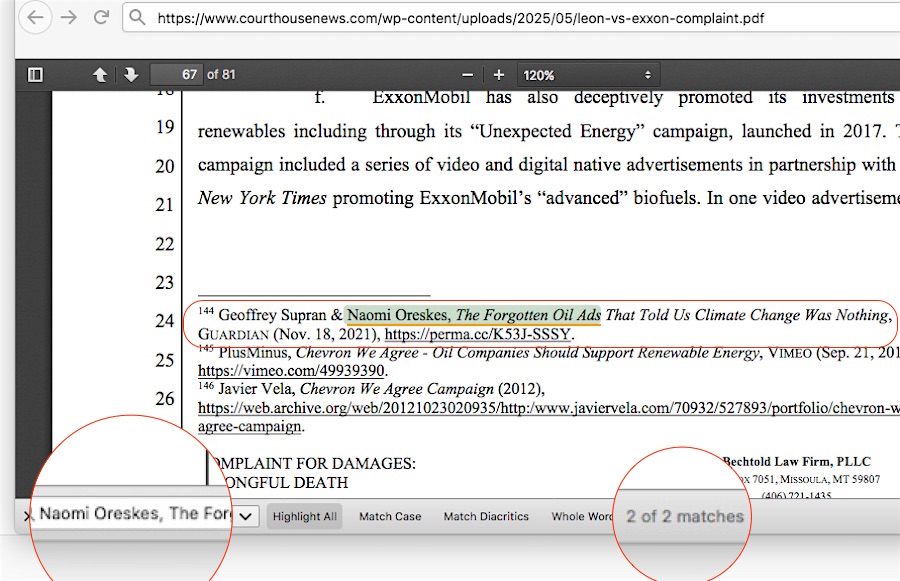Click the magnifier icon in address bar

[138, 18]
